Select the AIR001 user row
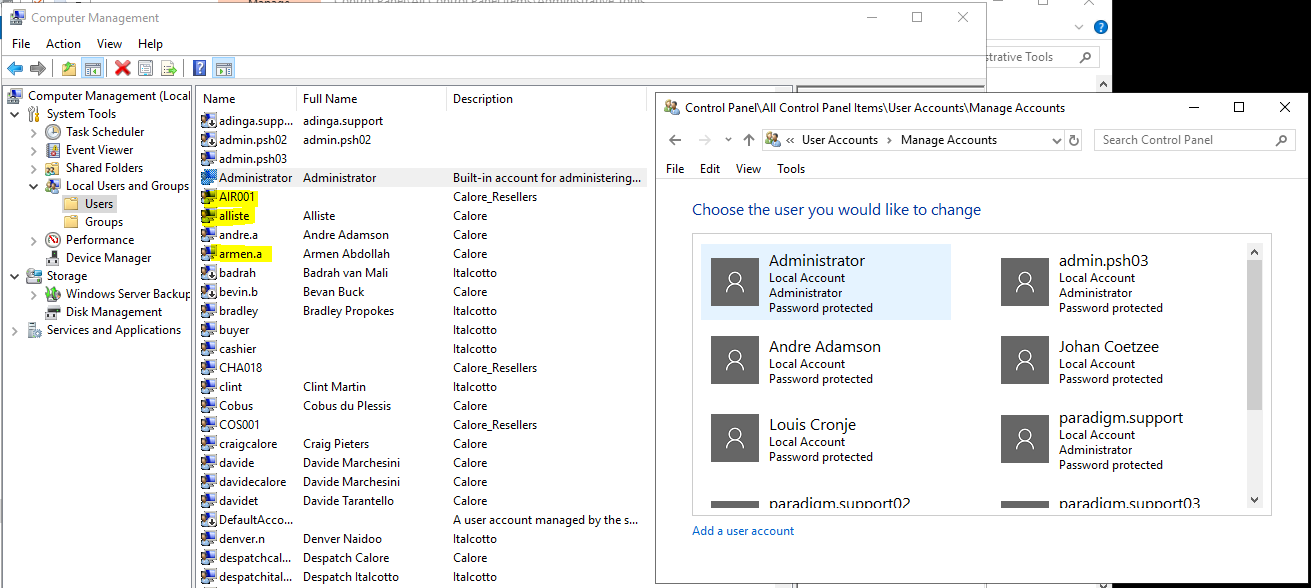The width and height of the screenshot is (1311, 588). (423, 197)
